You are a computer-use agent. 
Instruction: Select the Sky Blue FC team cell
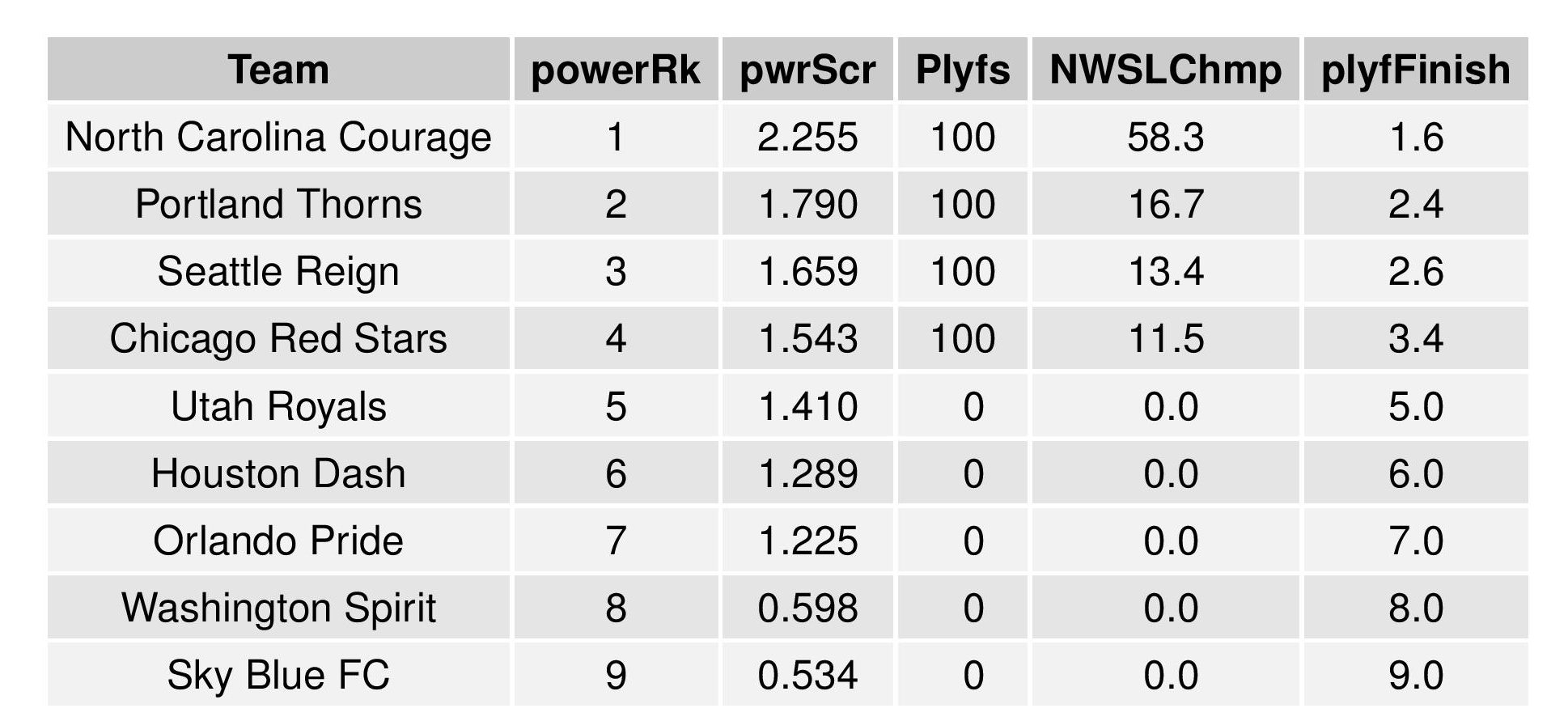(278, 675)
